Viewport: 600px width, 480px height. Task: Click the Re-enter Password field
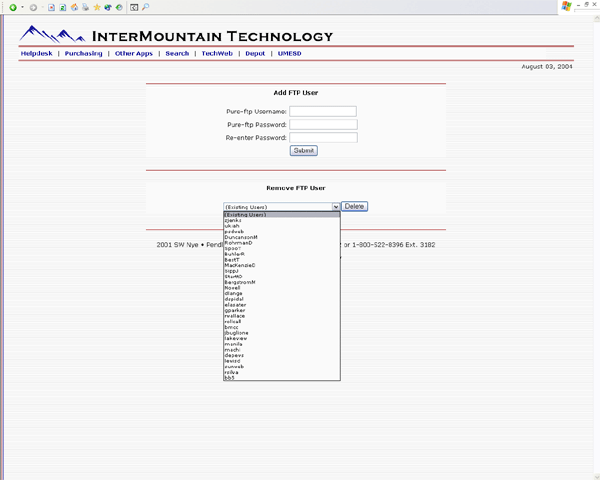323,137
